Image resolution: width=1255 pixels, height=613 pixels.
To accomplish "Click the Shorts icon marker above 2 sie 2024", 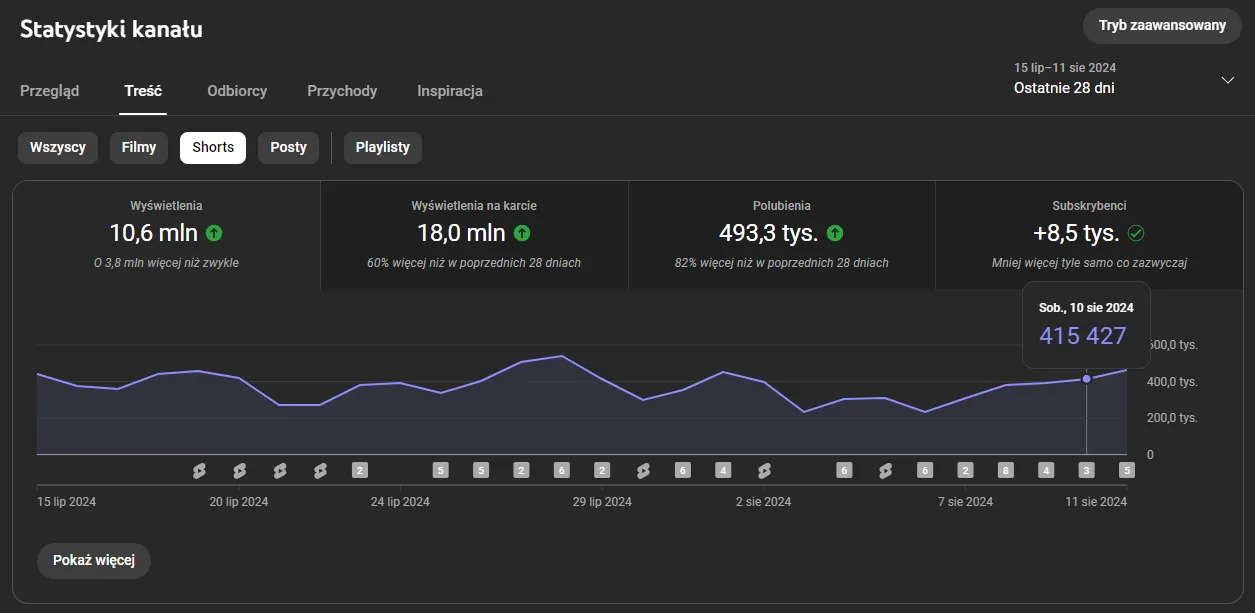I will tap(764, 470).
